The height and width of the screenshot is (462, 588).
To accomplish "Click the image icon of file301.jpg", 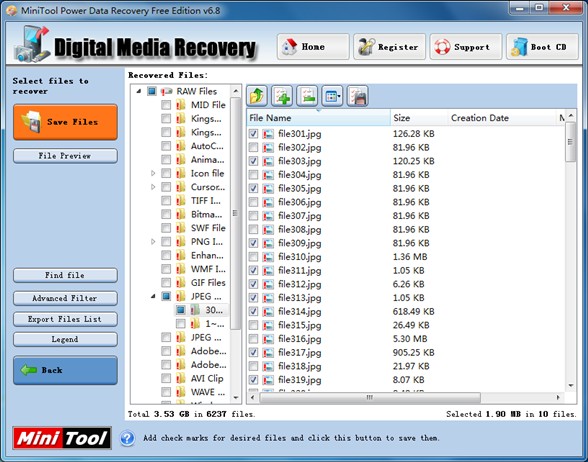I will 268,134.
